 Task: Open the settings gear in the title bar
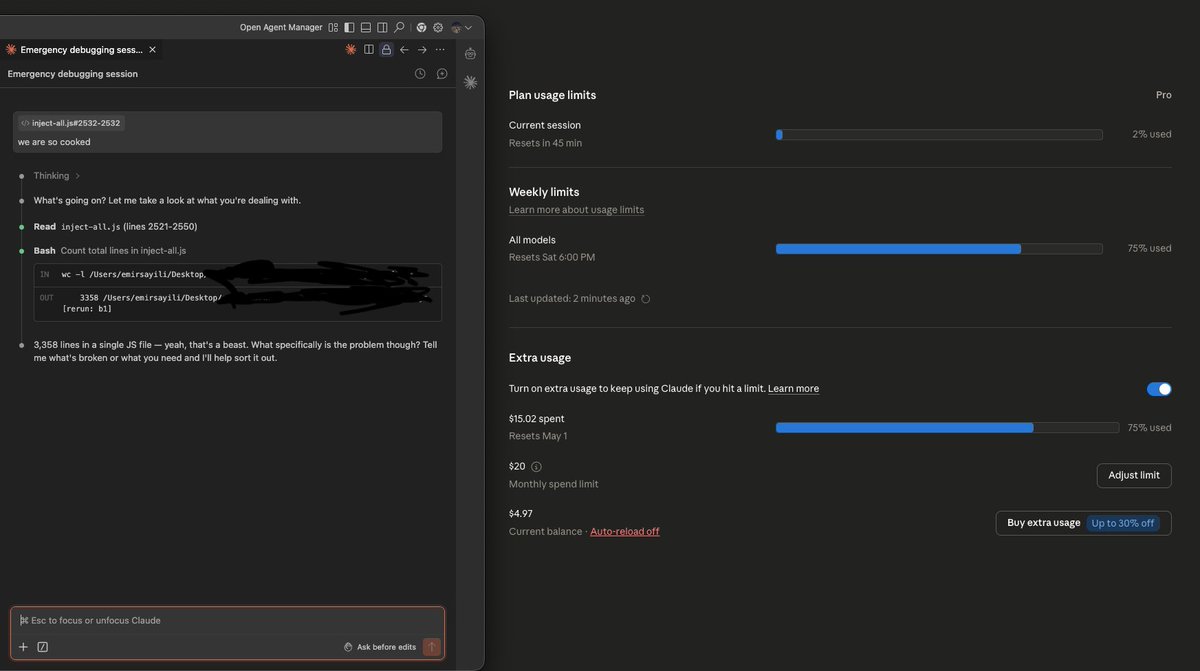point(438,28)
